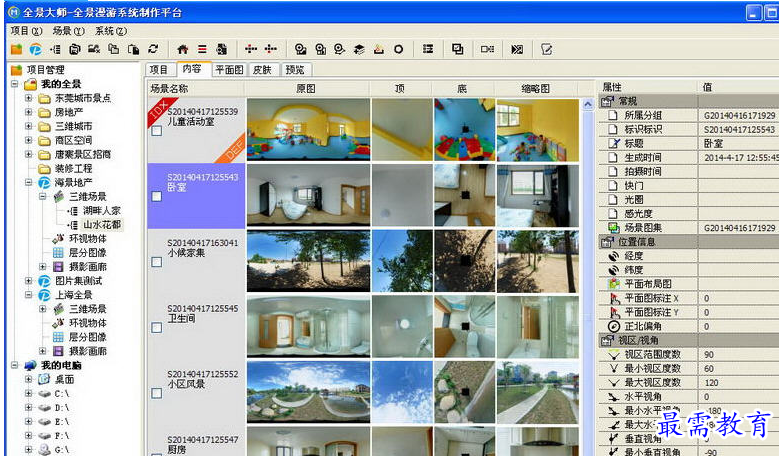This screenshot has width=779, height=456.
Task: Click the 我的电脑 computer icon
Action: 30,365
